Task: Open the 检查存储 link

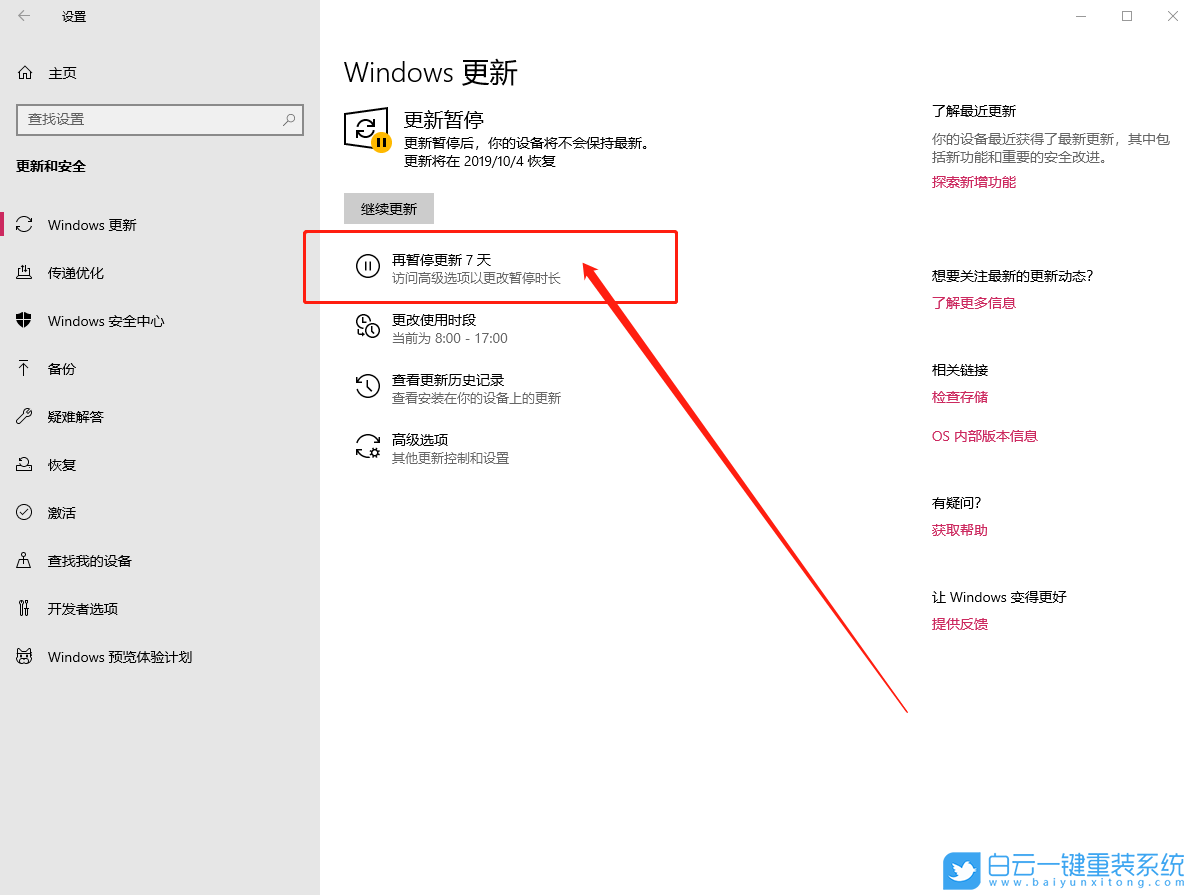Action: tap(959, 396)
